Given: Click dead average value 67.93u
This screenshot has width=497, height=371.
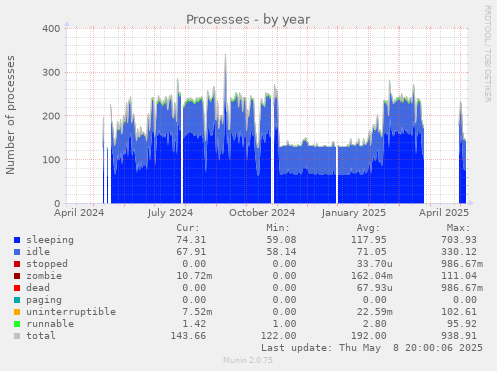Looking at the screenshot, I should click(x=375, y=288).
